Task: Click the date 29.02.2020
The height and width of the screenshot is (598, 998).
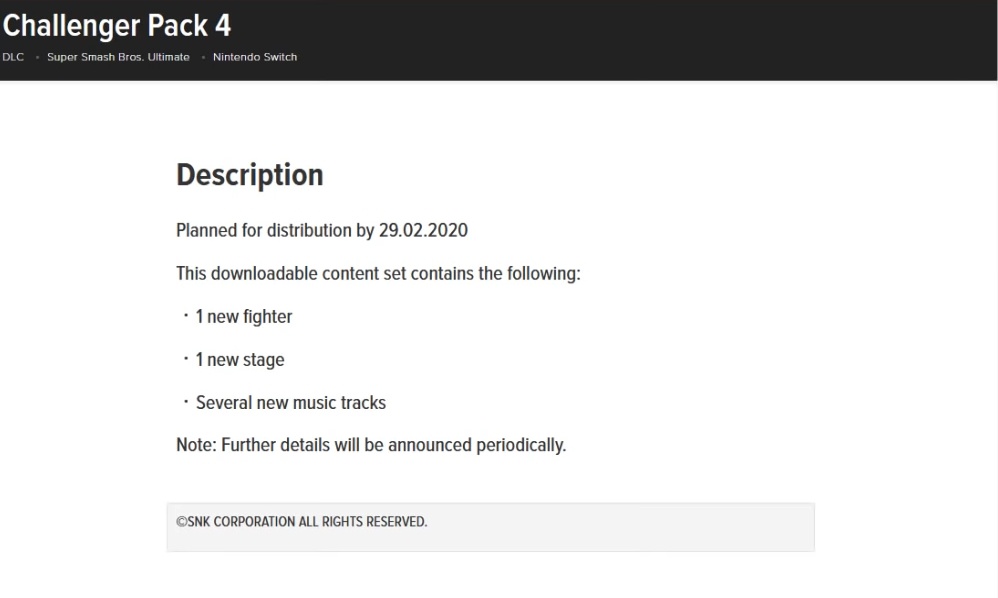Action: click(x=423, y=231)
